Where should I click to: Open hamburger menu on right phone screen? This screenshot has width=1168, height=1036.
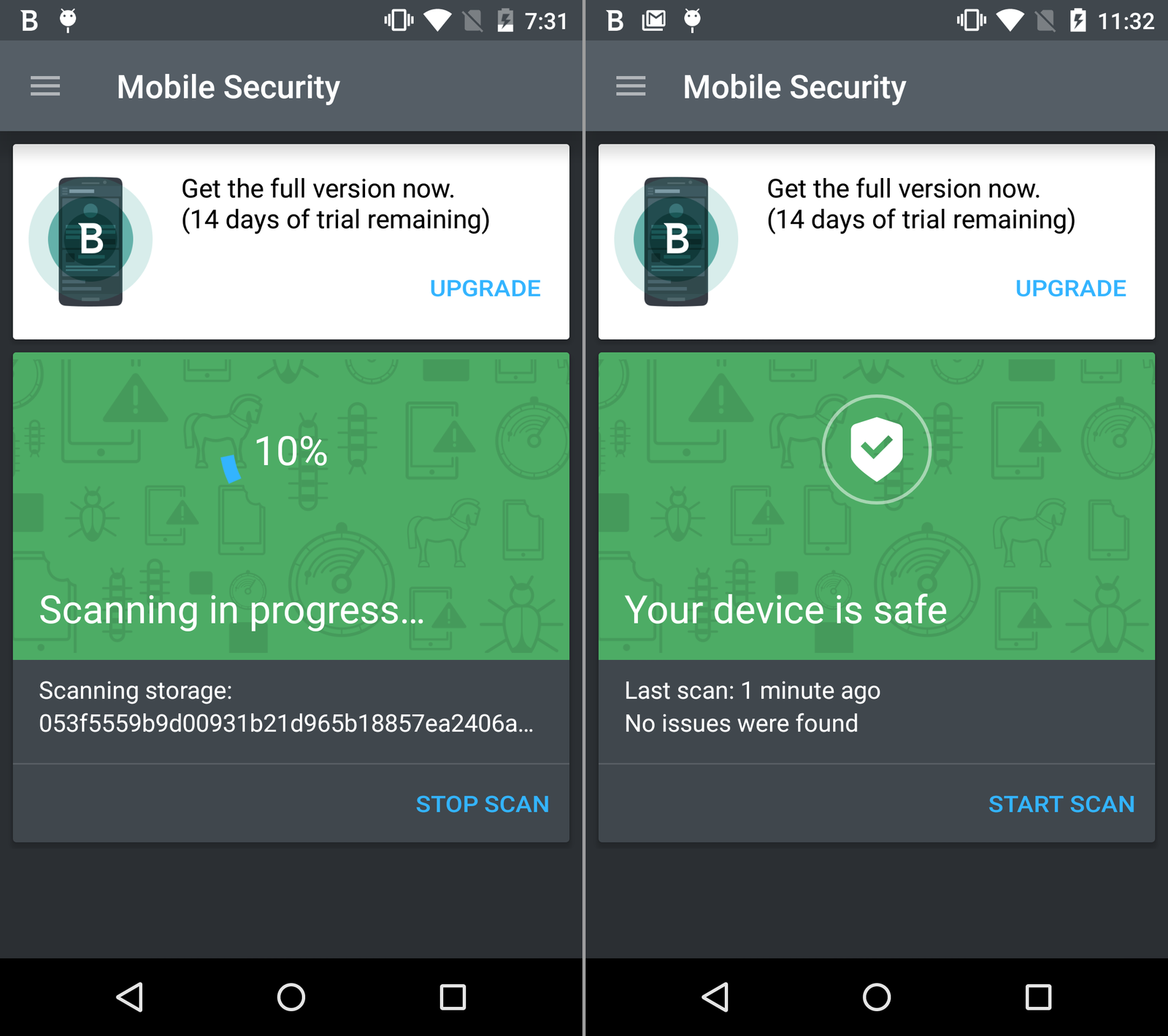click(631, 86)
